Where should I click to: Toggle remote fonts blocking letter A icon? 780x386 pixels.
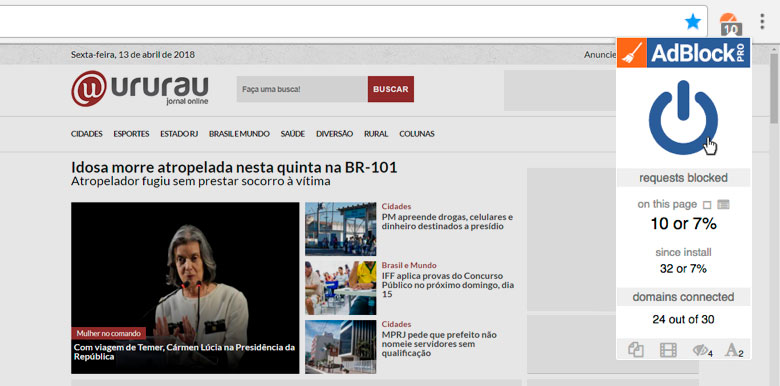[733, 350]
